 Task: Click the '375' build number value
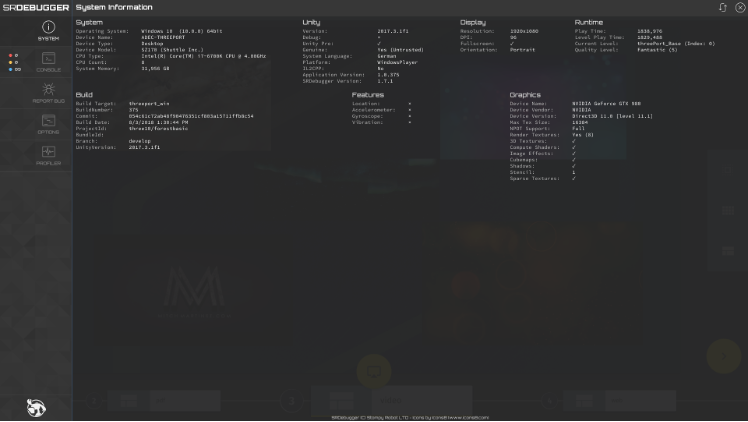[134, 110]
